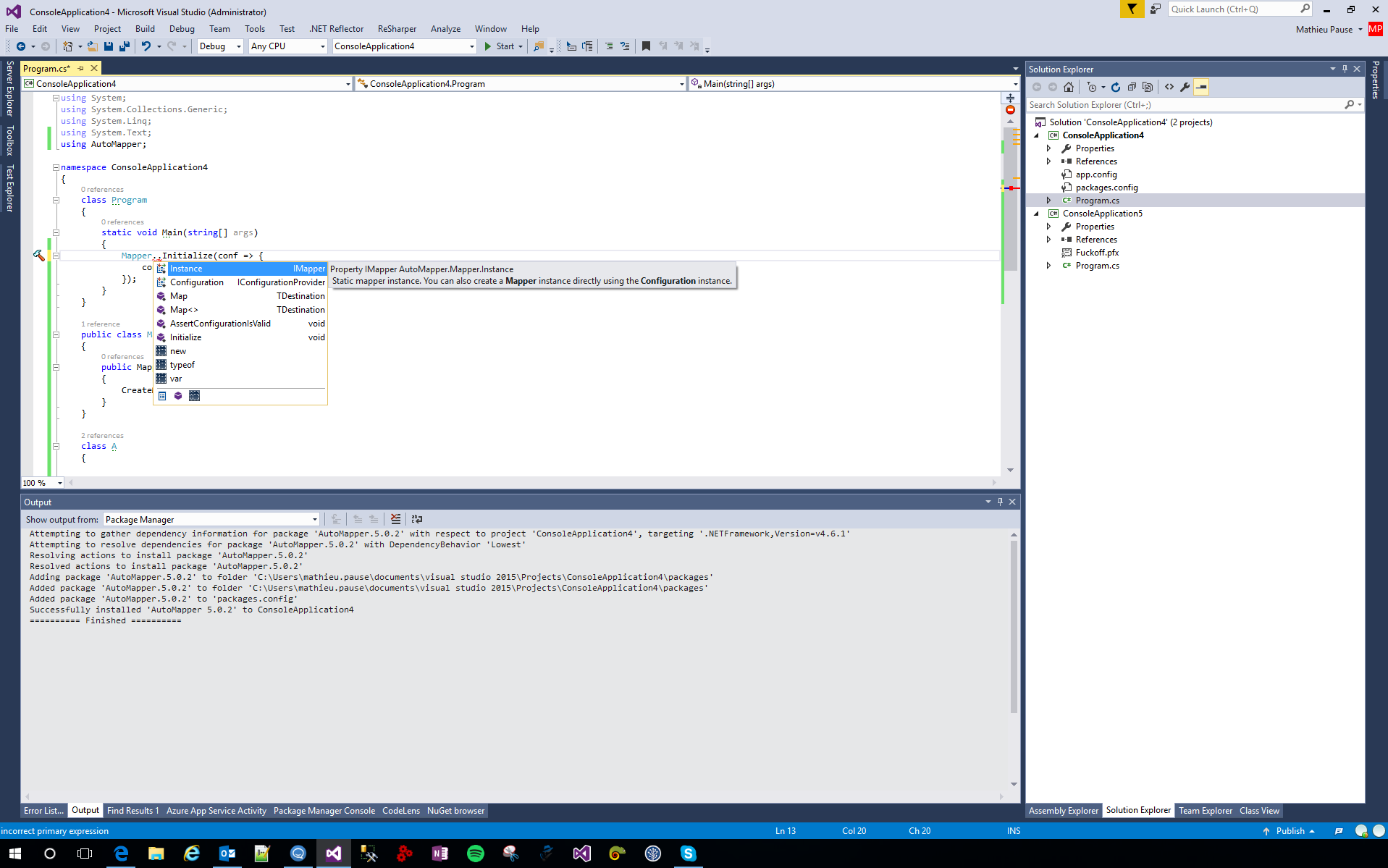Toggle the property filter icon in IntelliSense popup

pos(162,396)
